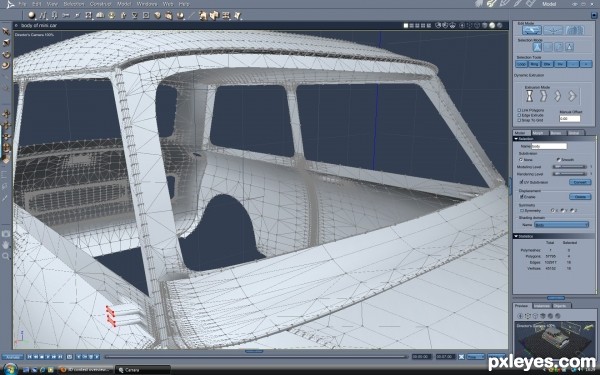Open the Construct menu
Screen dimensions: 600x375
(x=100, y=4)
